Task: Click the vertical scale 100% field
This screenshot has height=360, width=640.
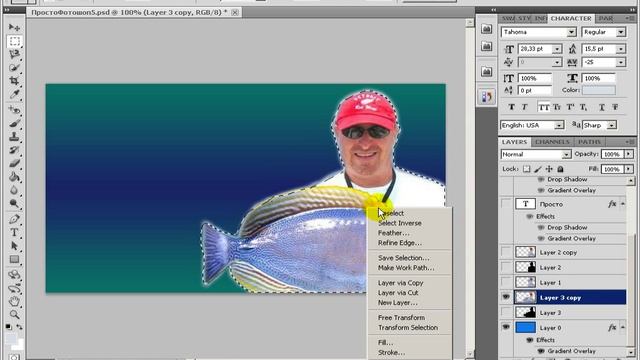Action: tap(535, 78)
